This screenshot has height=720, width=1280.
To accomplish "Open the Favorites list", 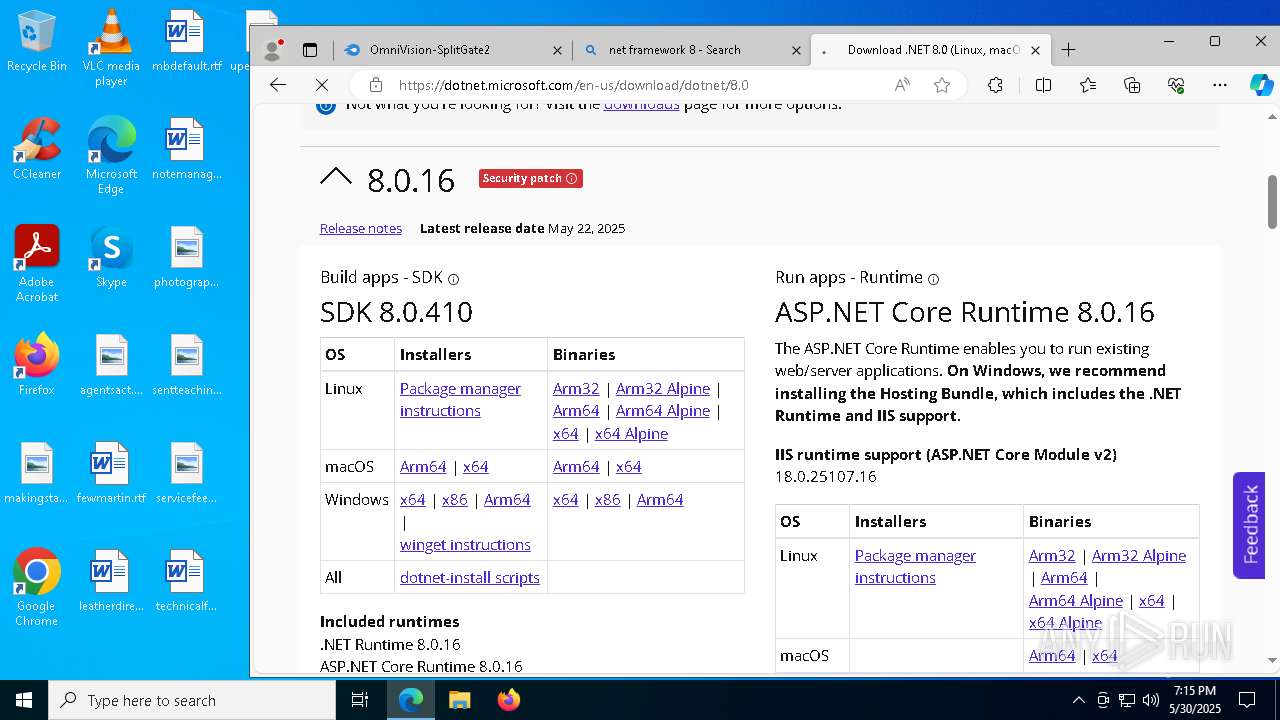I will coord(1088,85).
